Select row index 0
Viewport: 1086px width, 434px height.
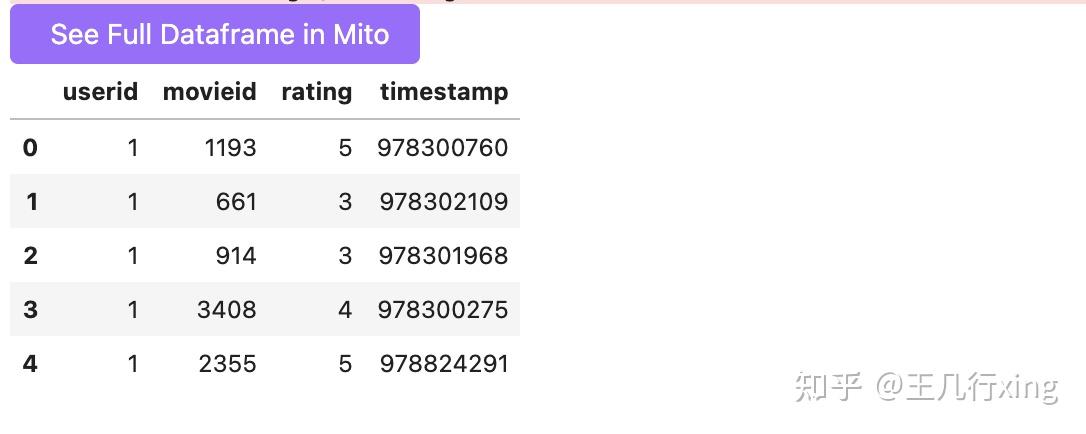click(30, 148)
